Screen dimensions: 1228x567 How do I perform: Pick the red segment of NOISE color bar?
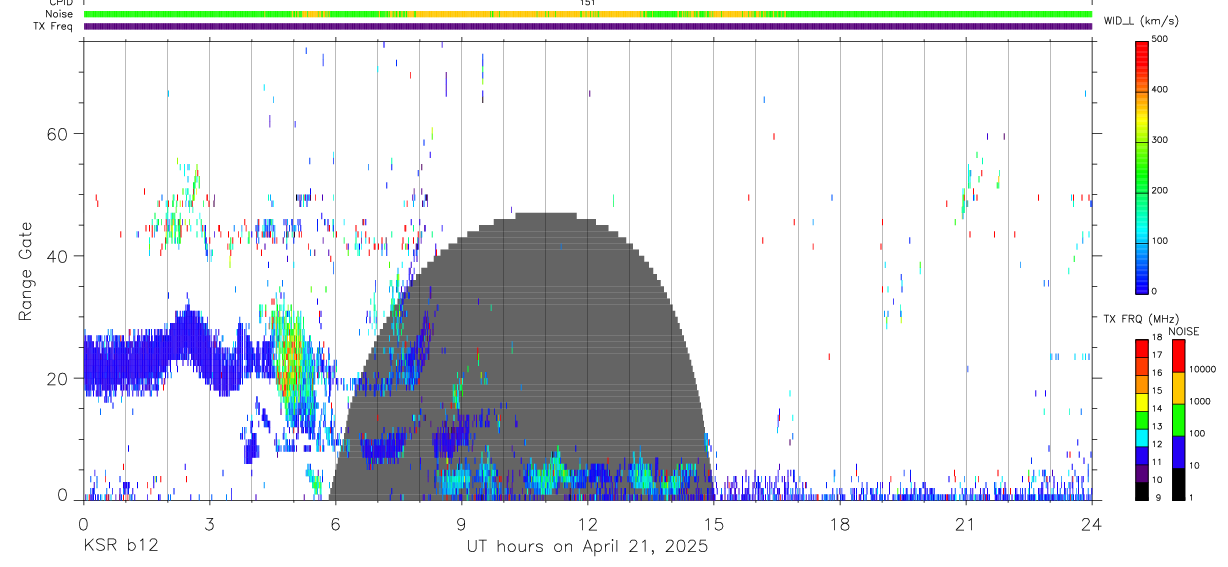pos(1178,356)
